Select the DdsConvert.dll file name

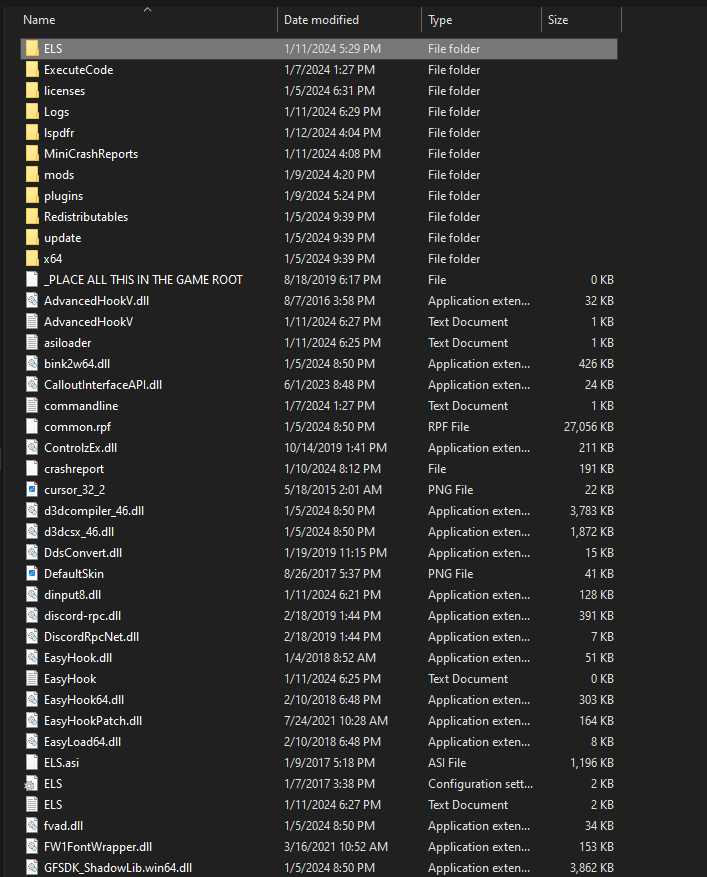[x=83, y=553]
